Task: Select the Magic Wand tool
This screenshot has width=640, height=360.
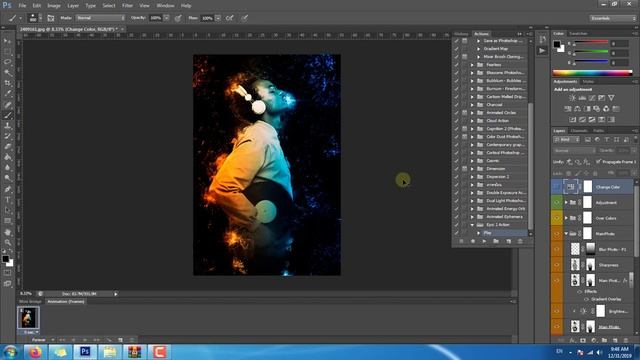Action: tap(7, 73)
